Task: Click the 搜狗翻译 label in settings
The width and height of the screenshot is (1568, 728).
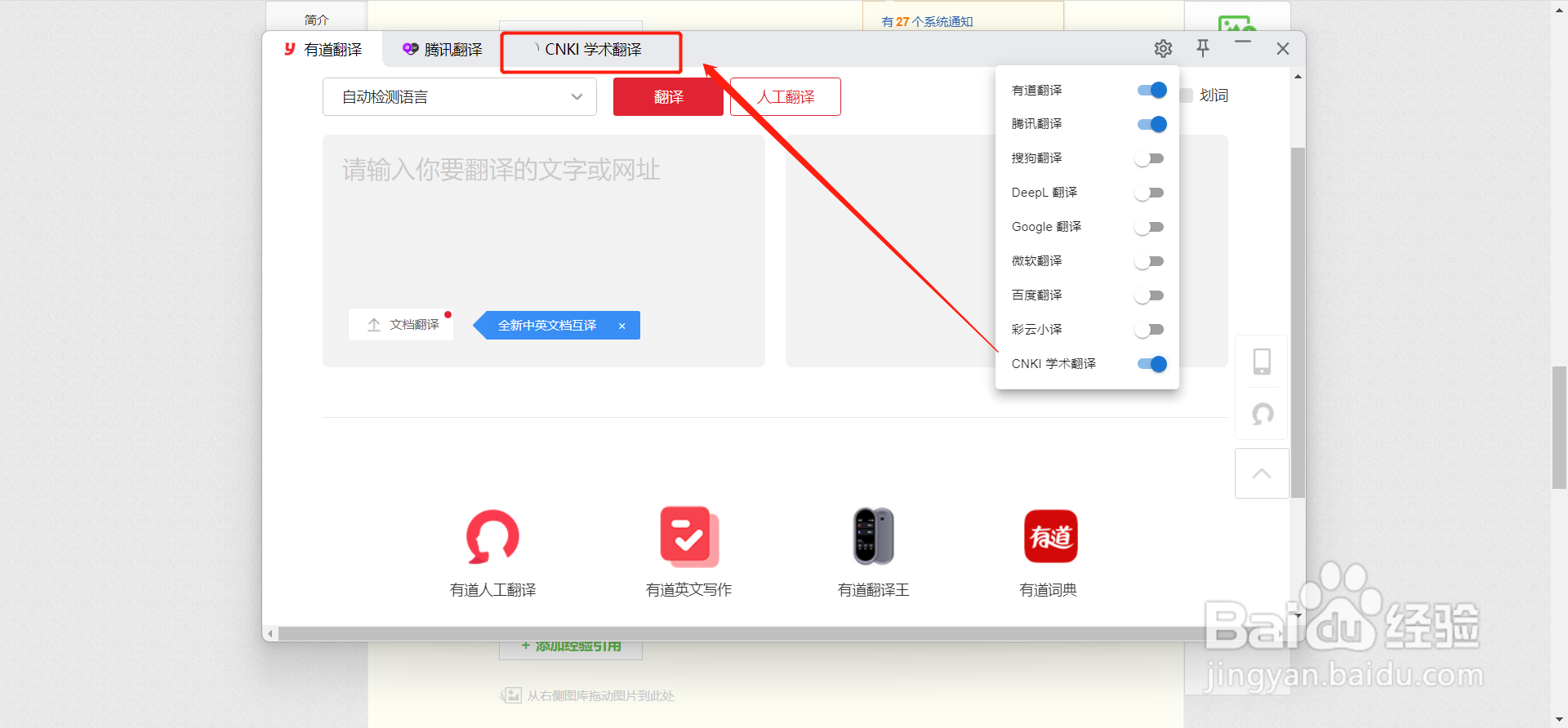Action: pos(1037,158)
